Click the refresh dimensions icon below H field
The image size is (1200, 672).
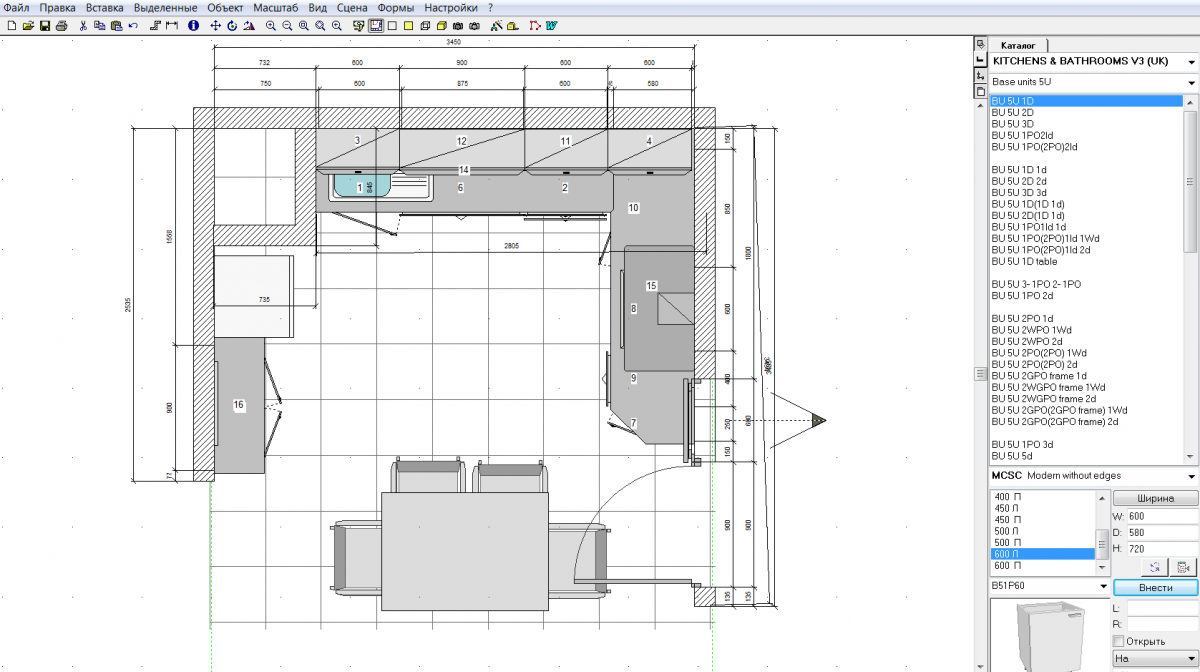[1154, 567]
